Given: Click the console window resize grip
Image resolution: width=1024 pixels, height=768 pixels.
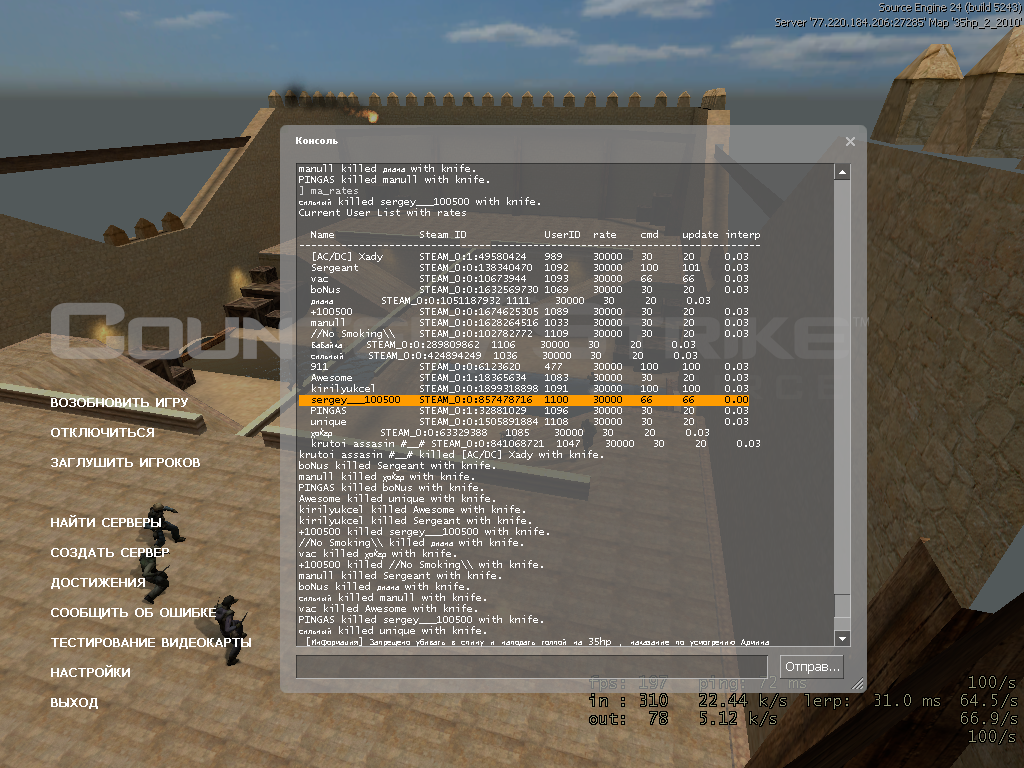Looking at the screenshot, I should (x=857, y=683).
